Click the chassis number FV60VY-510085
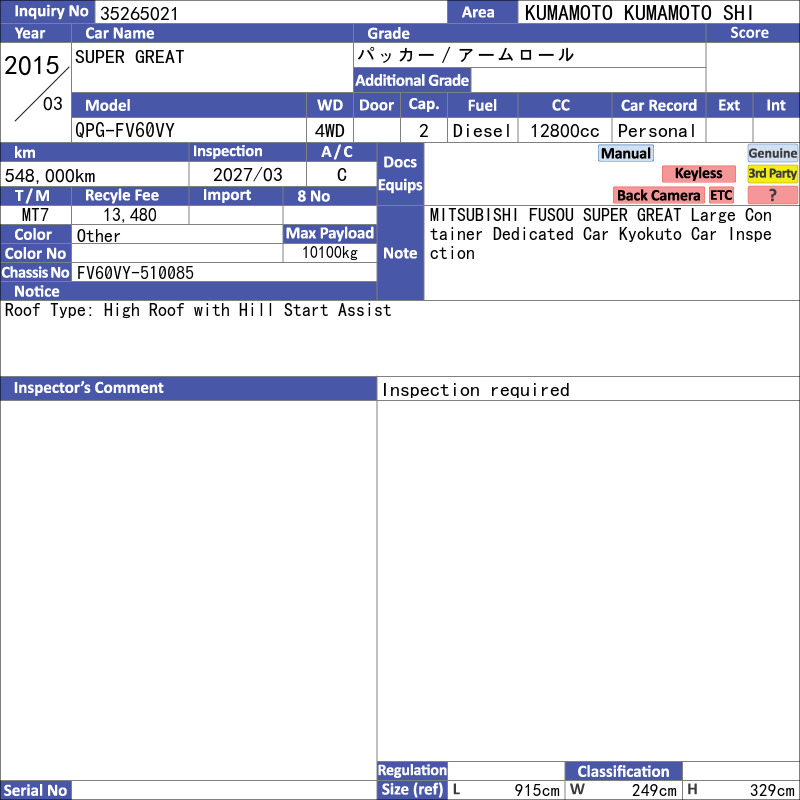 135,272
